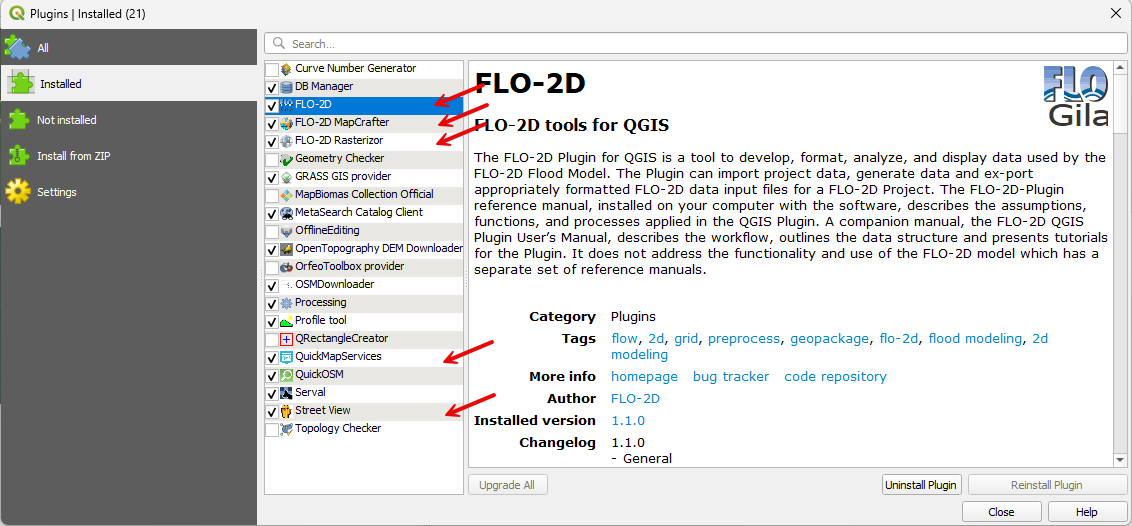Click the DB Manager plugin icon

click(286, 87)
